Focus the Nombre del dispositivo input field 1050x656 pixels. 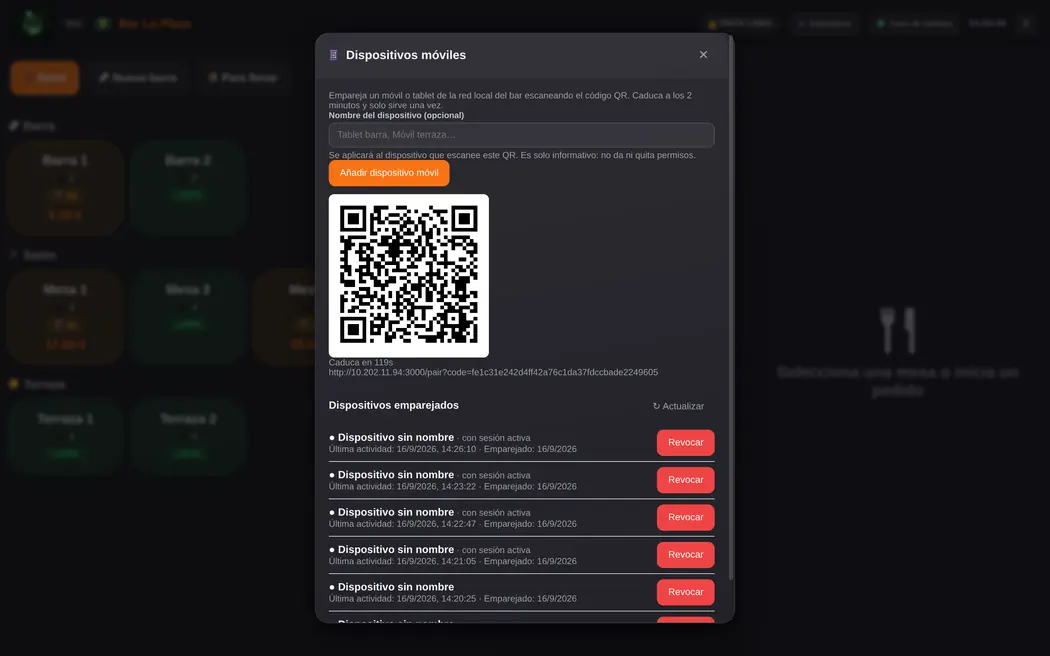[521, 135]
